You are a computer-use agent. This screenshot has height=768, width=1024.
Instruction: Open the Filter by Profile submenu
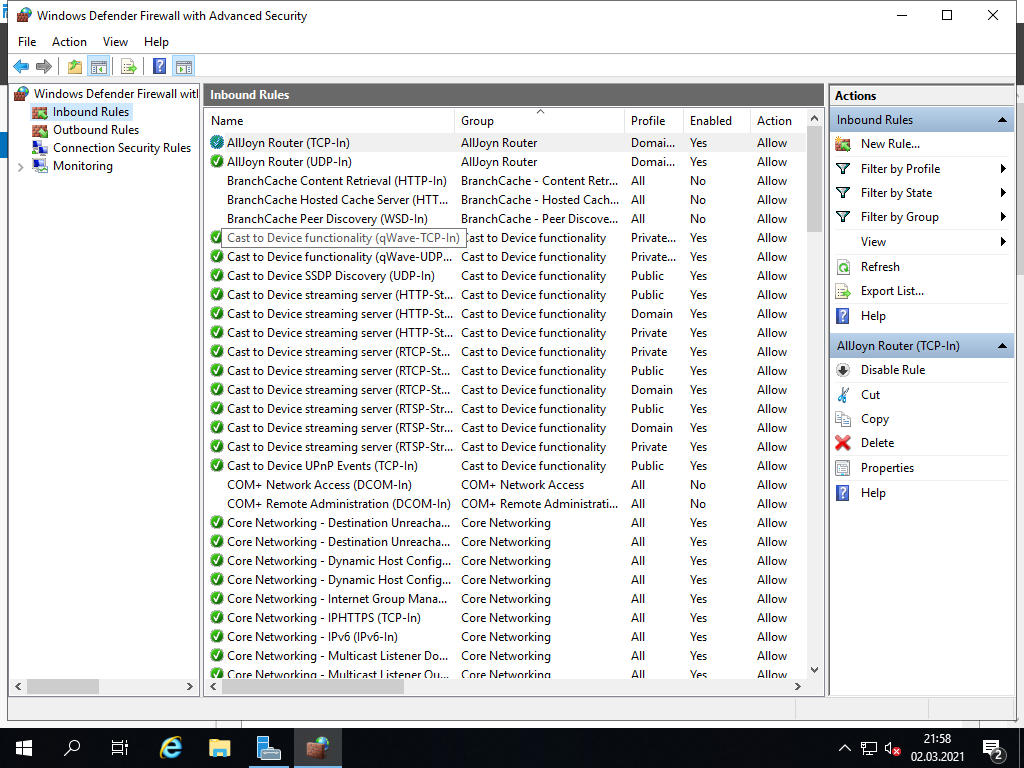[900, 169]
